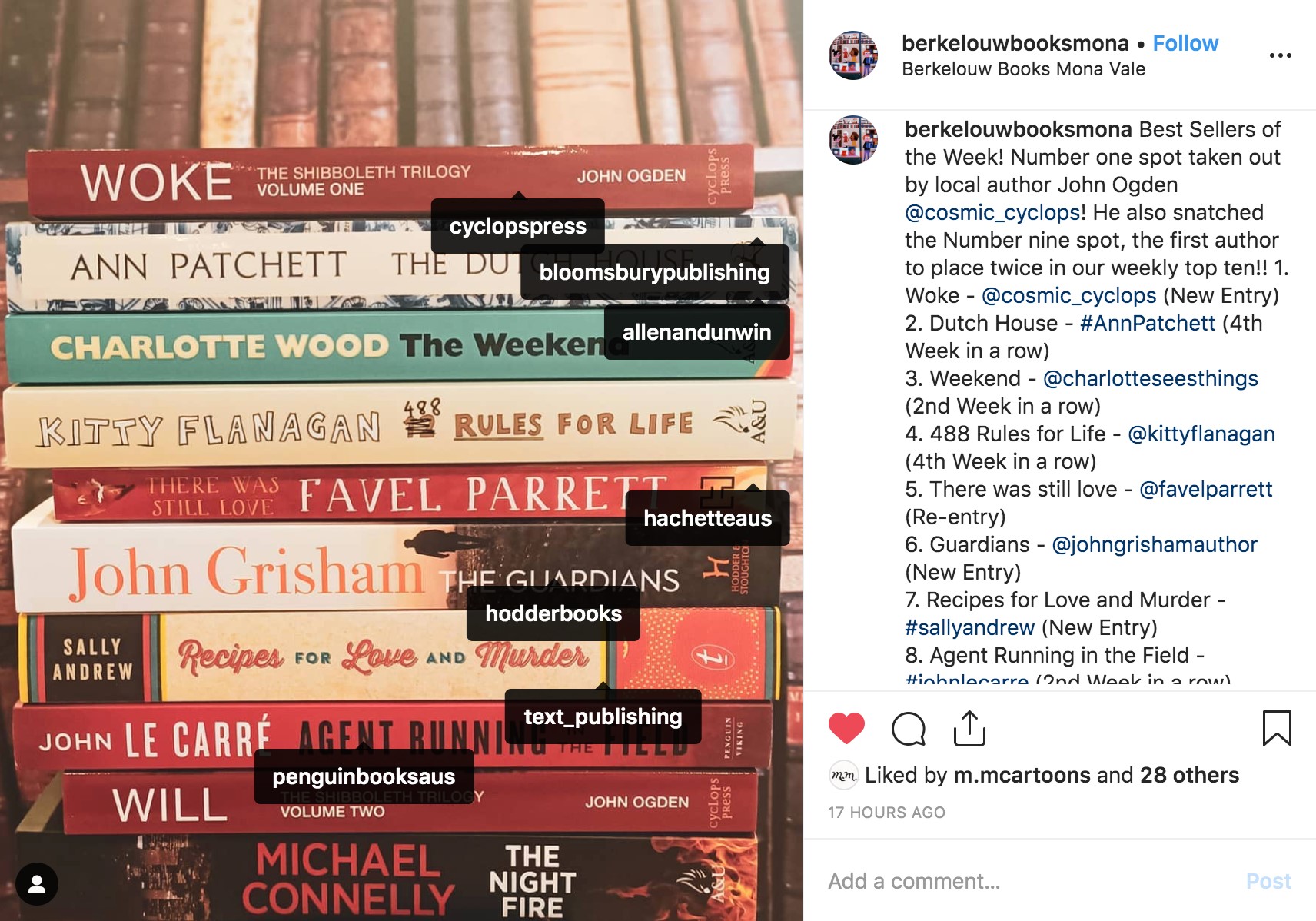
Task: Open the berkelouwbooksmona header profile picture
Action: [x=853, y=55]
